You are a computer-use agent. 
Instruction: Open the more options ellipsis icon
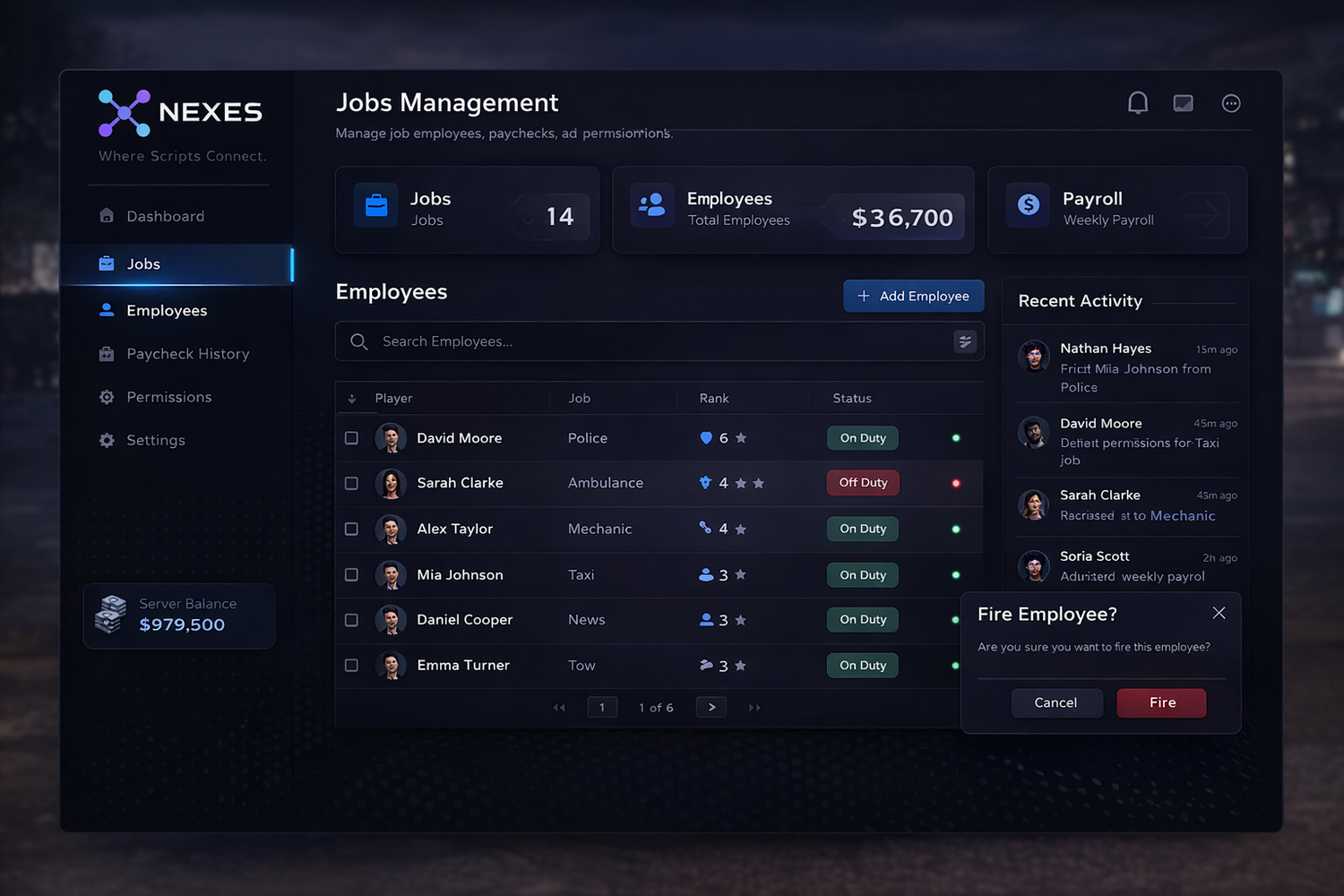(x=1231, y=103)
